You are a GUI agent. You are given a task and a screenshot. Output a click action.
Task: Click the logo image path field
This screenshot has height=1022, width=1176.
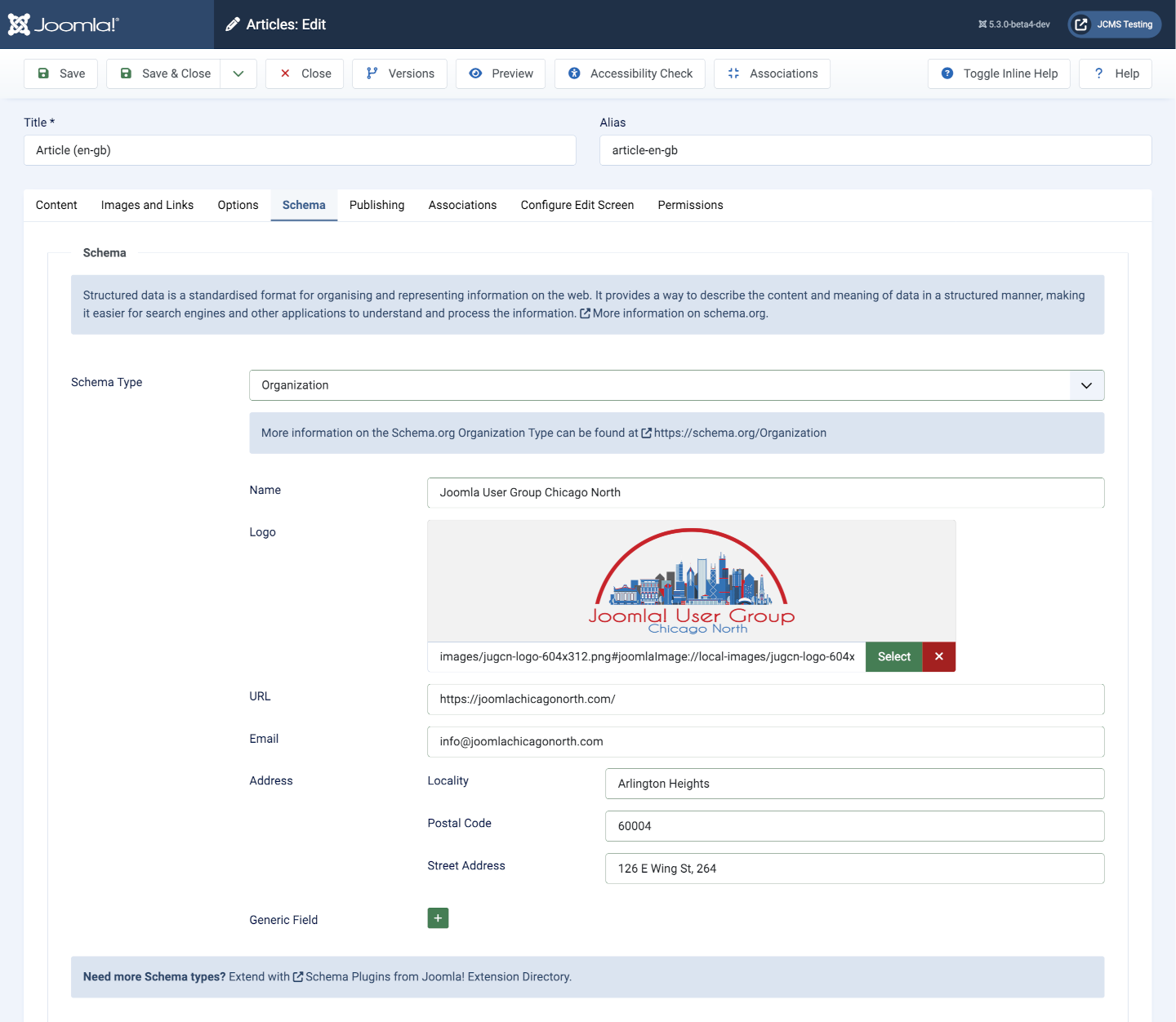click(x=646, y=657)
